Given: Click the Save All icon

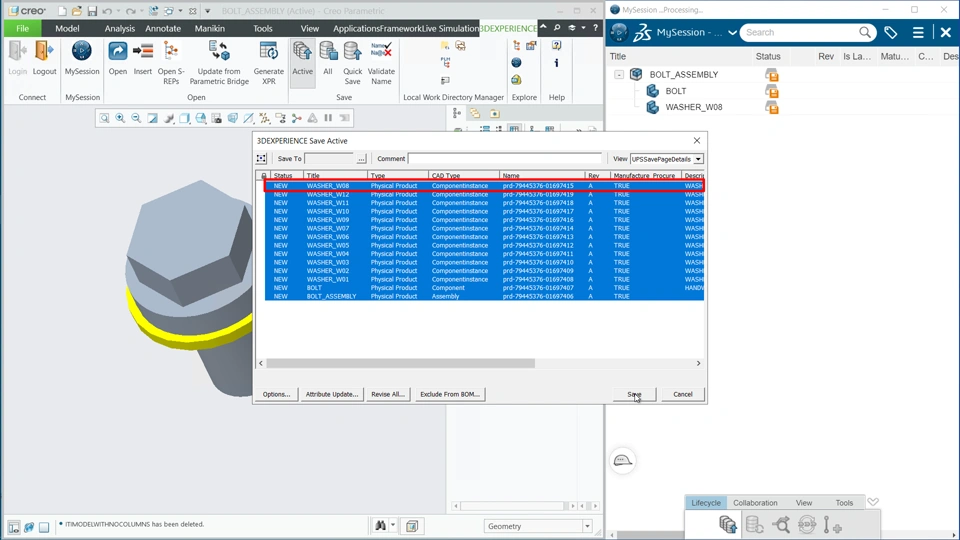Looking at the screenshot, I should click(x=328, y=51).
